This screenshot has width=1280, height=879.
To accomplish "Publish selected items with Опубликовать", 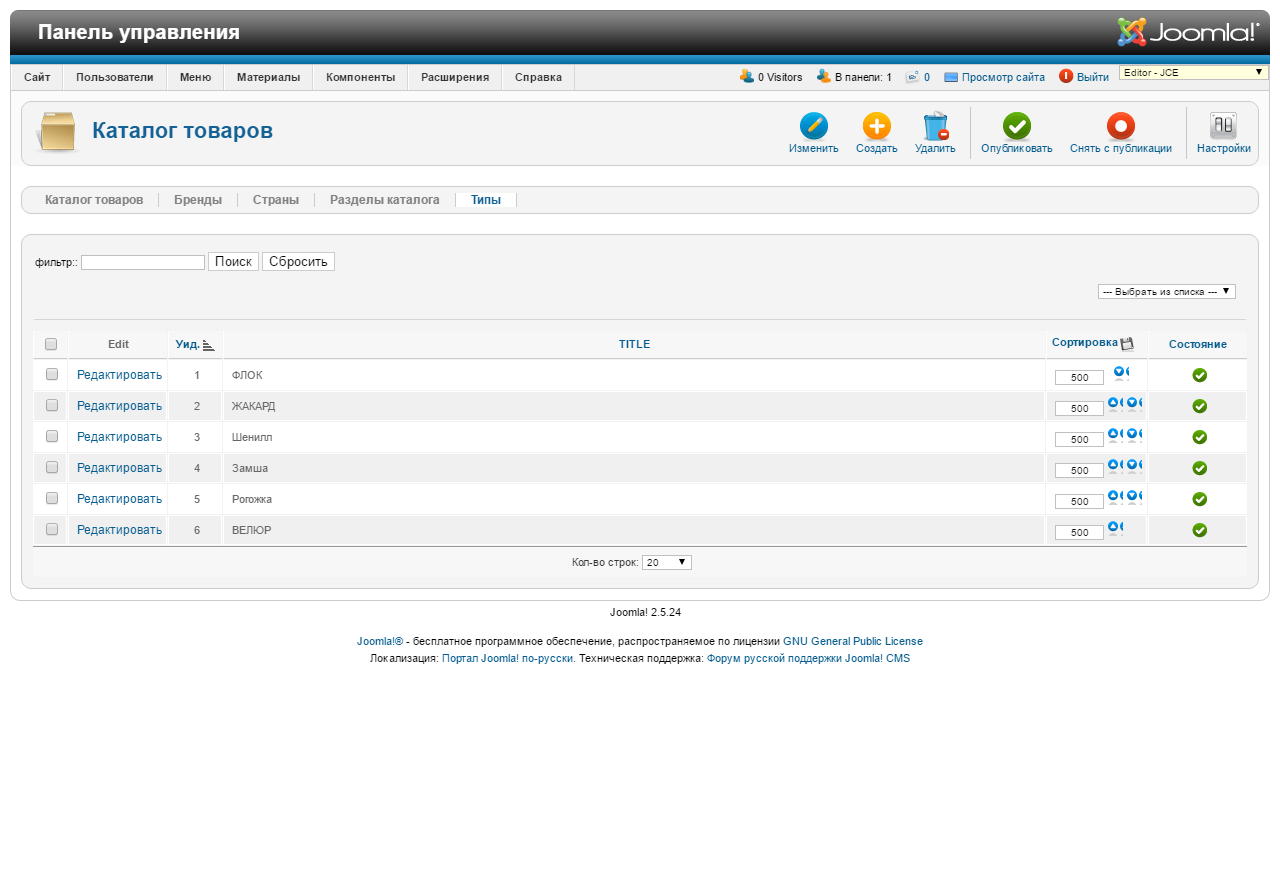I will pos(1017,126).
